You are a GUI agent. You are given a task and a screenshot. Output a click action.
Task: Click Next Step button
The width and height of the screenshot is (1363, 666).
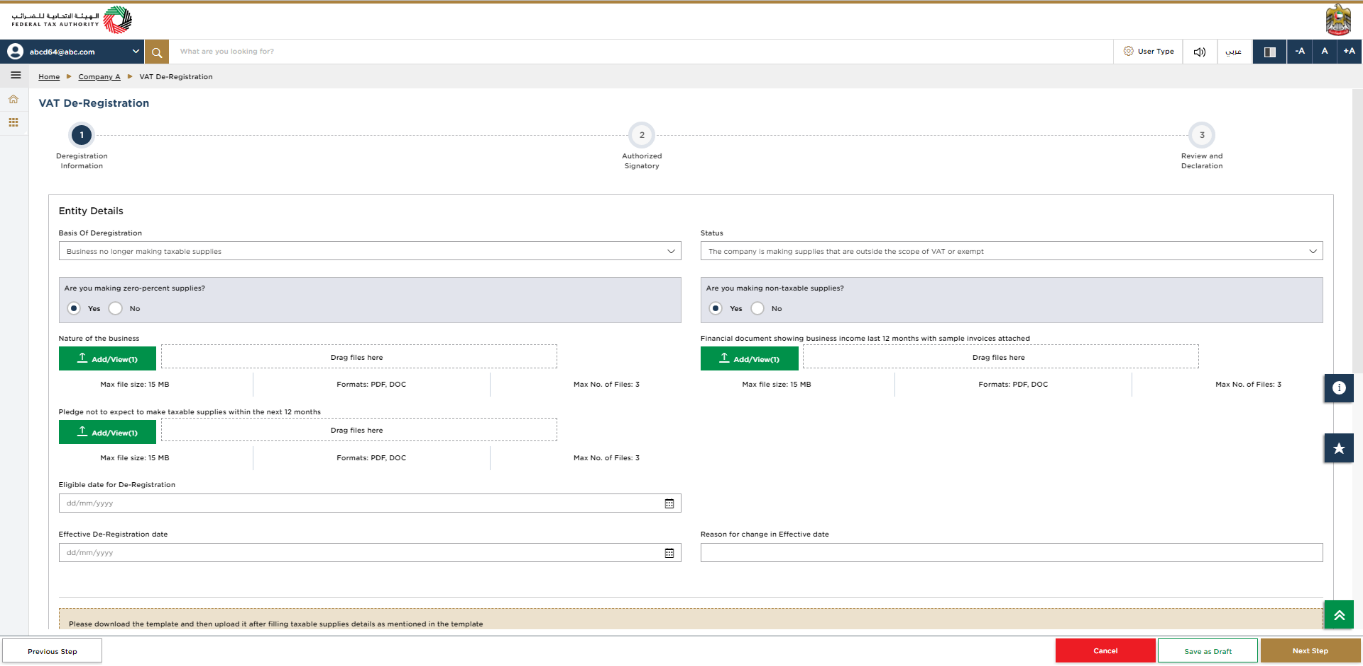click(1310, 651)
